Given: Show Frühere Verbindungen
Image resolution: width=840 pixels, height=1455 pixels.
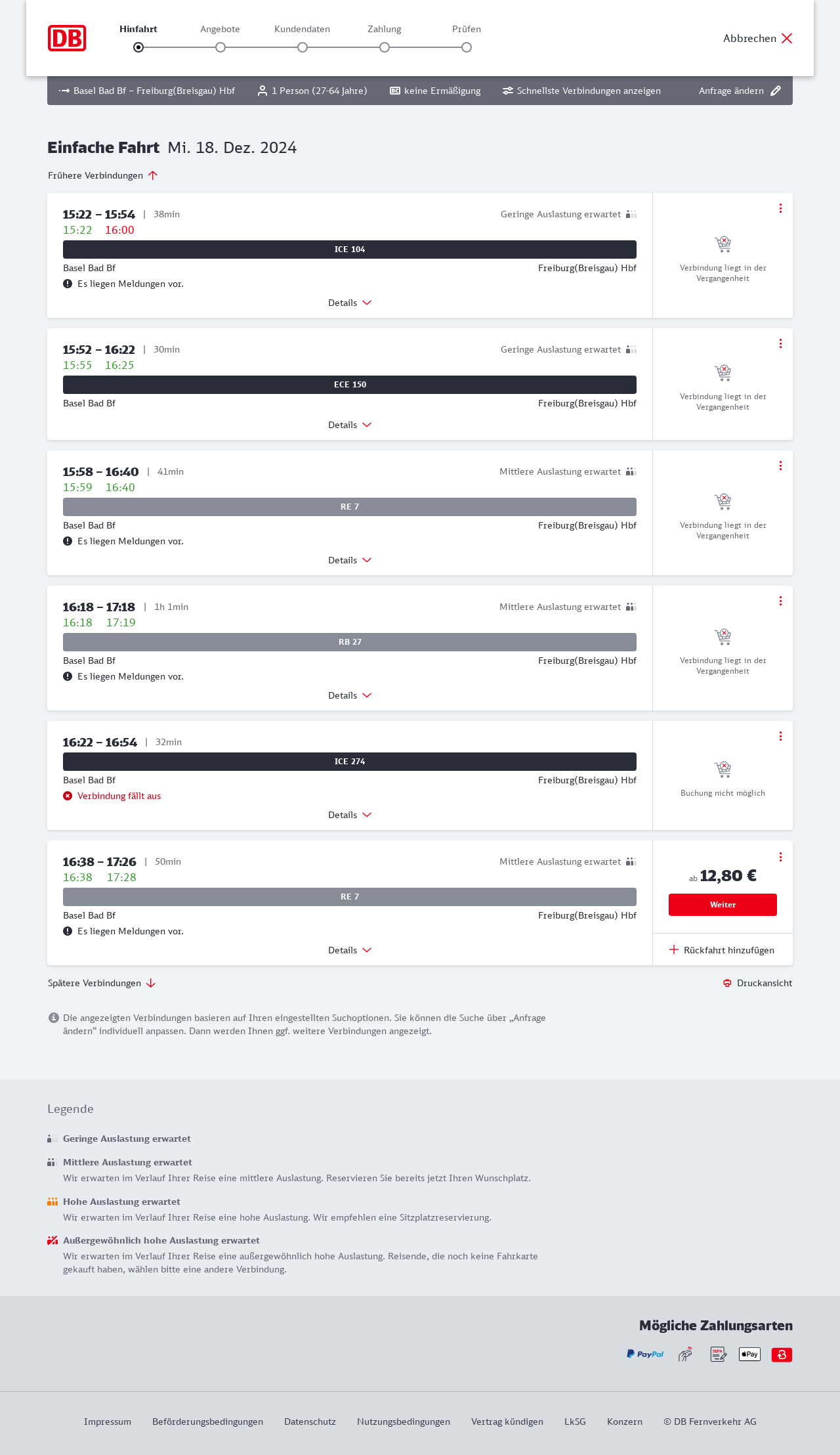Looking at the screenshot, I should (103, 175).
